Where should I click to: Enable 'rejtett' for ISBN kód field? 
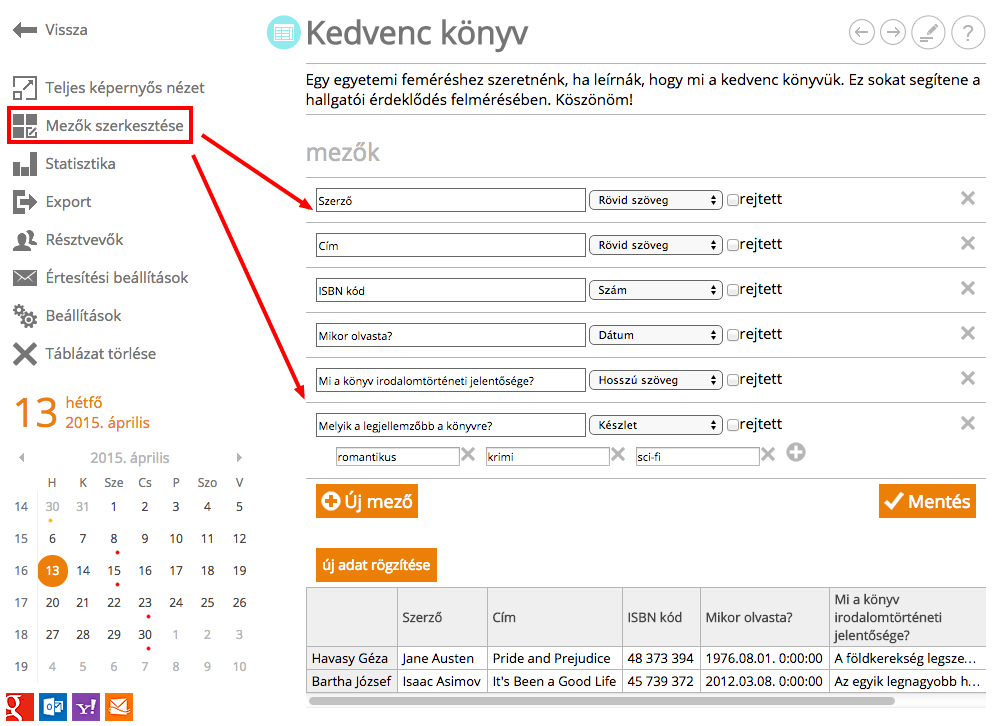tap(733, 290)
